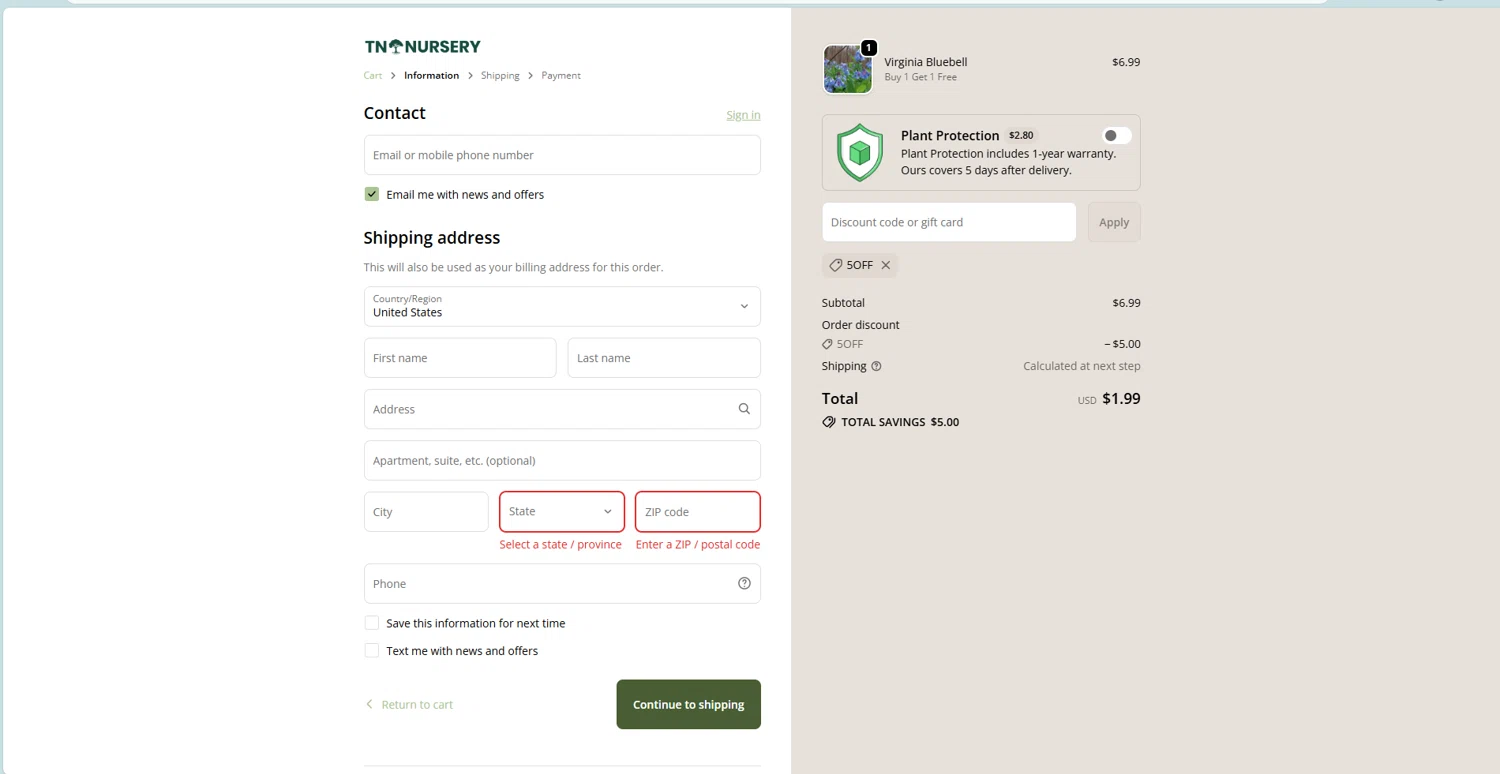The height and width of the screenshot is (774, 1500).
Task: Click the phone field help question icon
Action: tap(744, 584)
